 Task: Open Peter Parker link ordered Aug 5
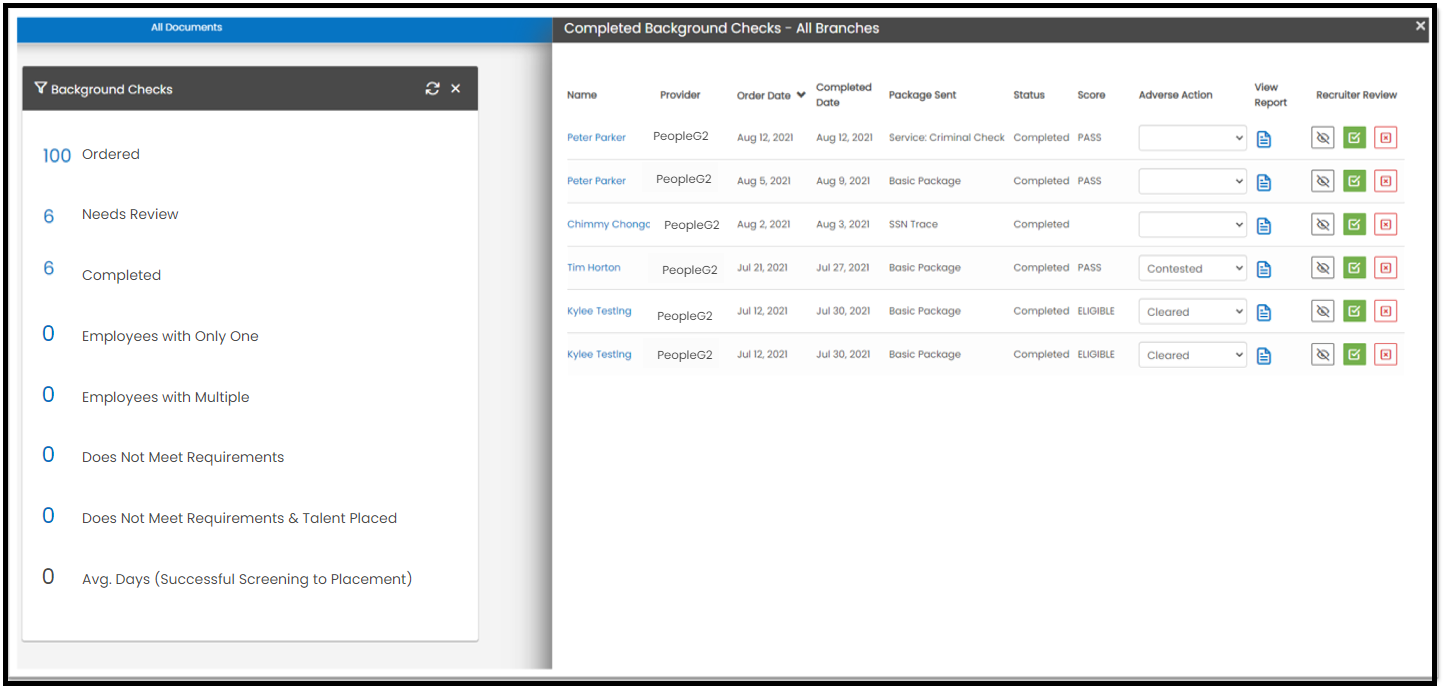(x=596, y=181)
